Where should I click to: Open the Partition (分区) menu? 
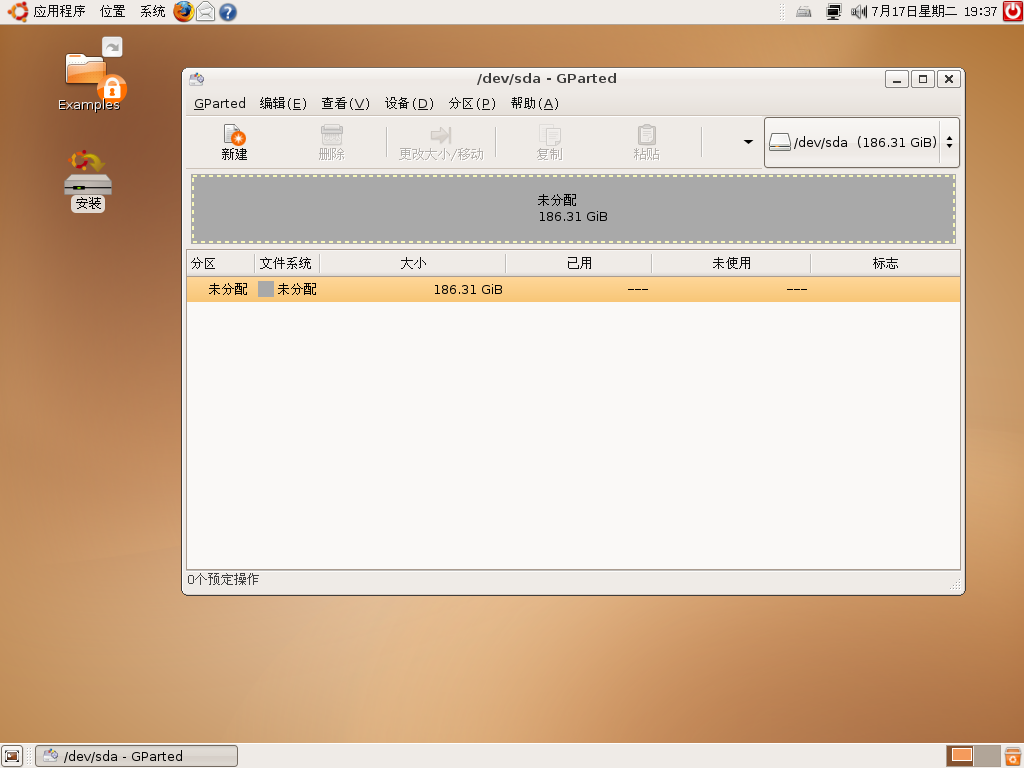472,103
